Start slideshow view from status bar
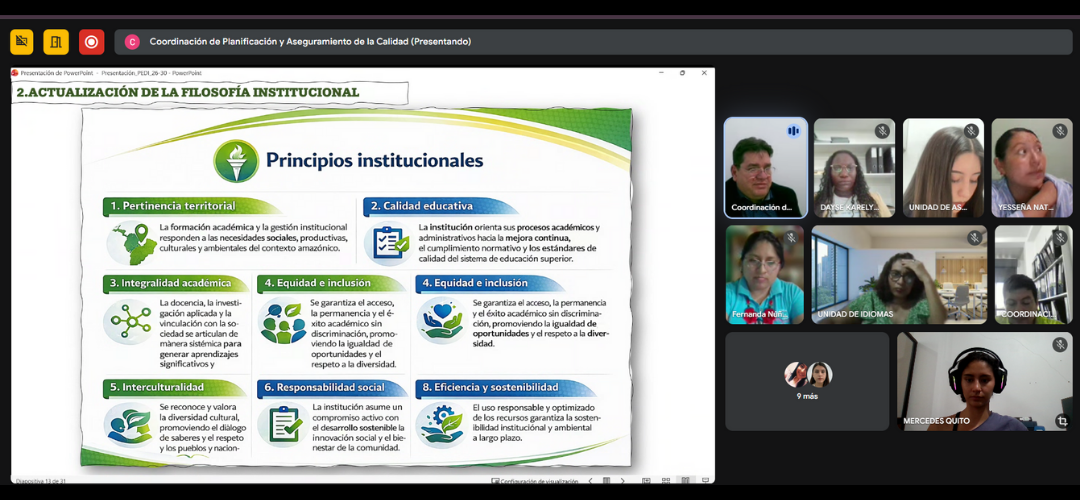 point(703,481)
